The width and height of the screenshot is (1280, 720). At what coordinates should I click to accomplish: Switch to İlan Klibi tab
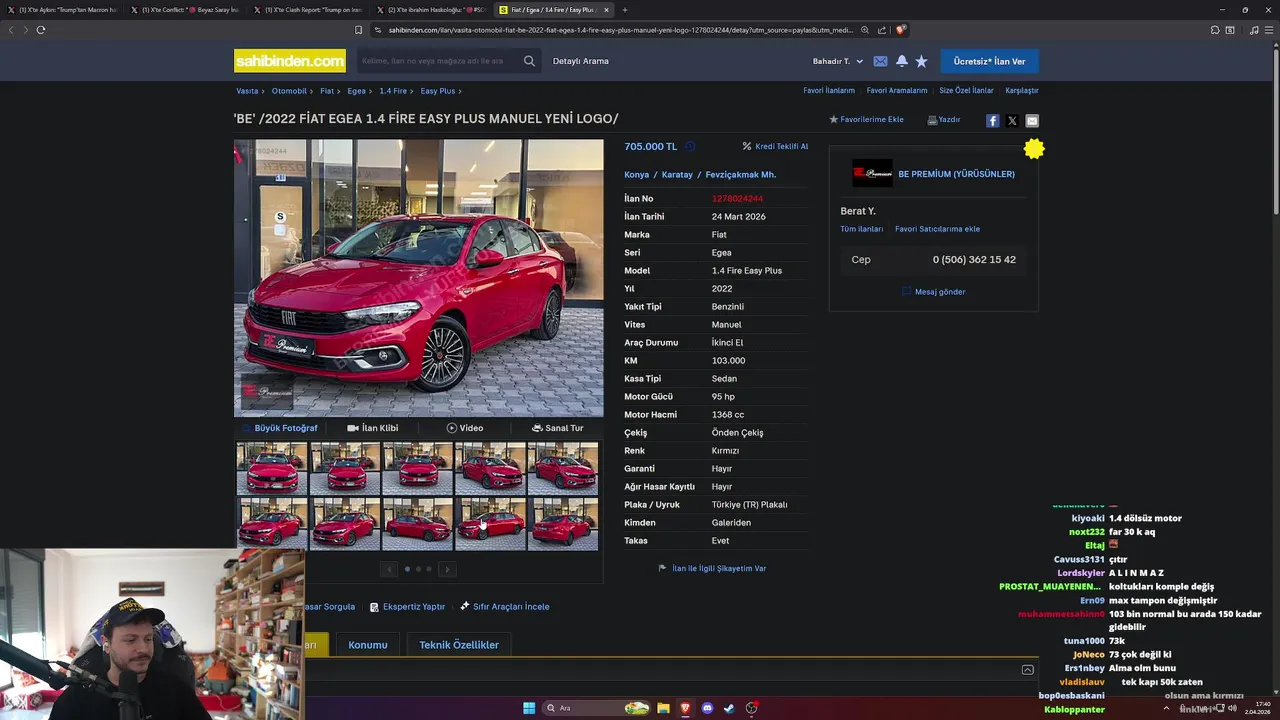coord(372,428)
